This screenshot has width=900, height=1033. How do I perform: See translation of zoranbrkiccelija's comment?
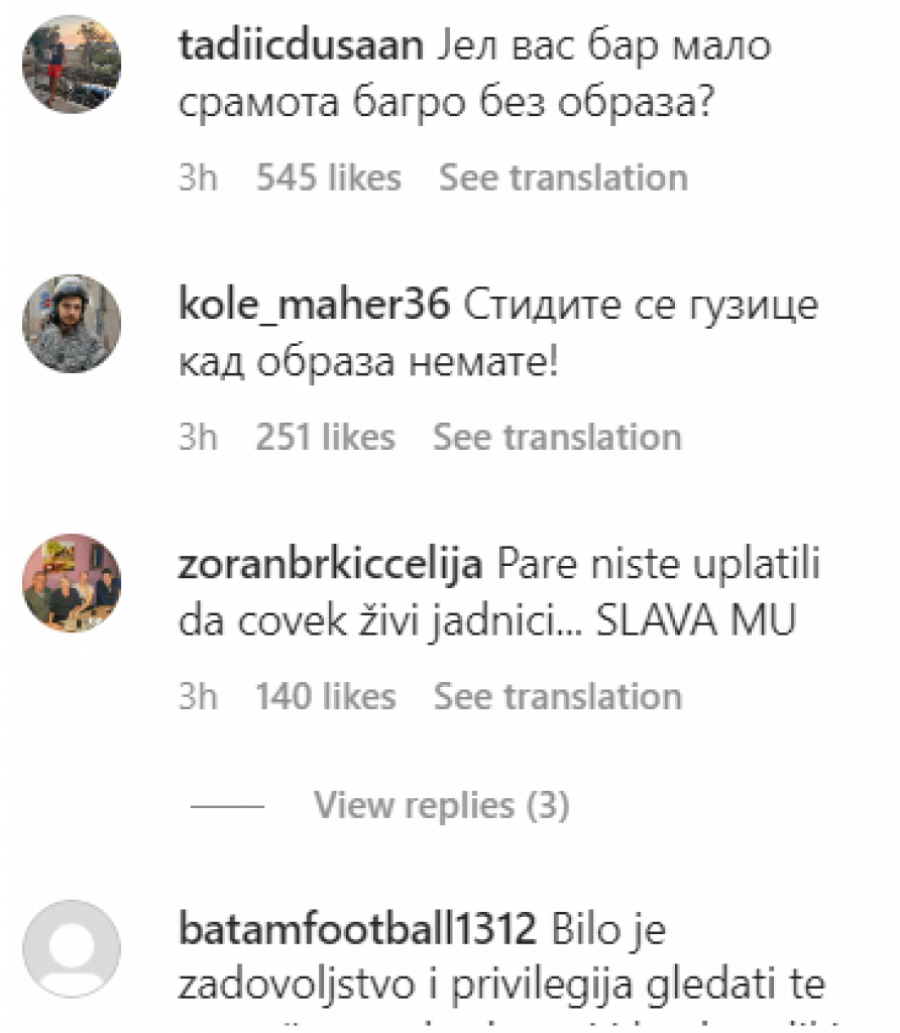click(558, 697)
